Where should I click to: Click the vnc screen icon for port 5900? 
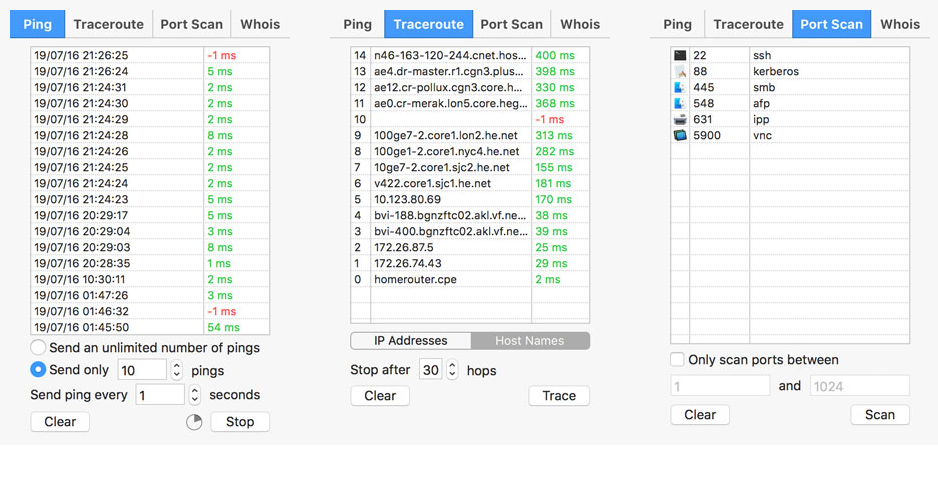pyautogui.click(x=680, y=135)
